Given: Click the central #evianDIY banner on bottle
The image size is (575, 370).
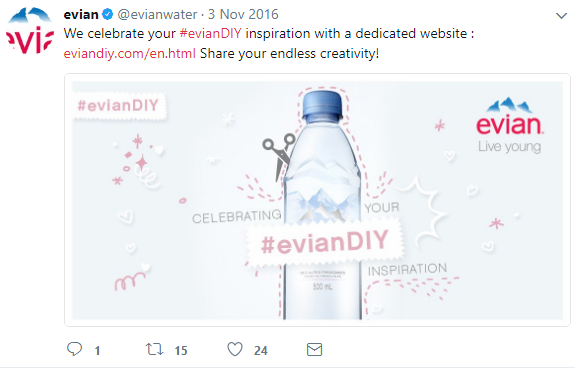Looking at the screenshot, I should click(x=325, y=242).
